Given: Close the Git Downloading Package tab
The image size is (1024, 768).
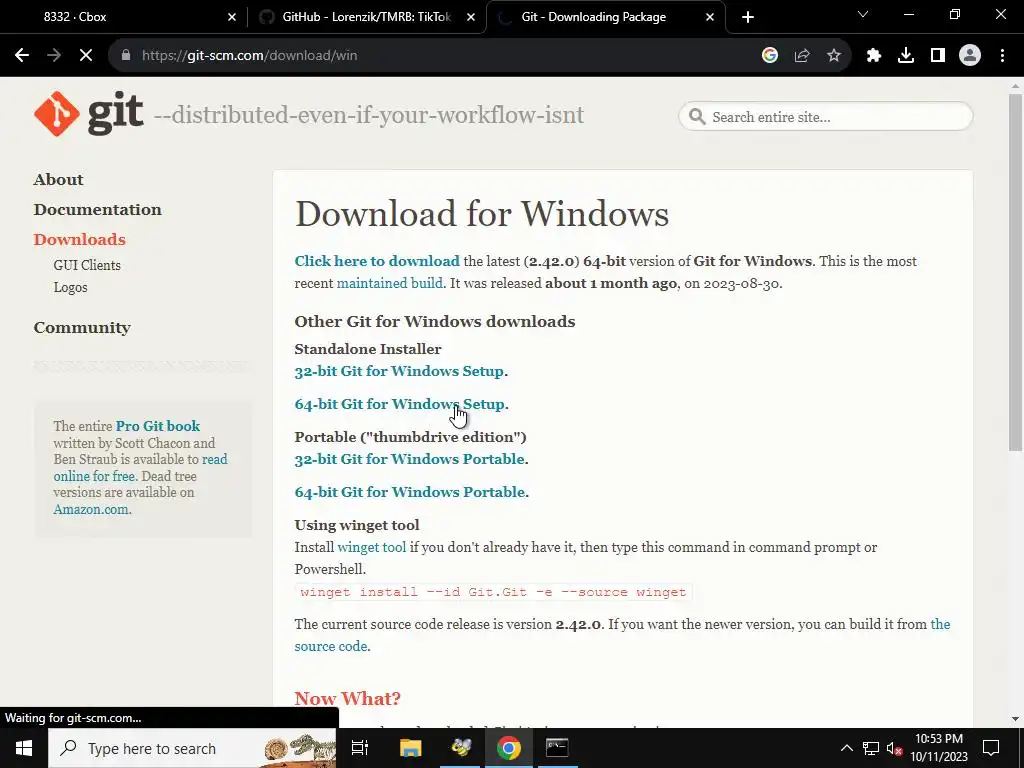Looking at the screenshot, I should tap(710, 17).
